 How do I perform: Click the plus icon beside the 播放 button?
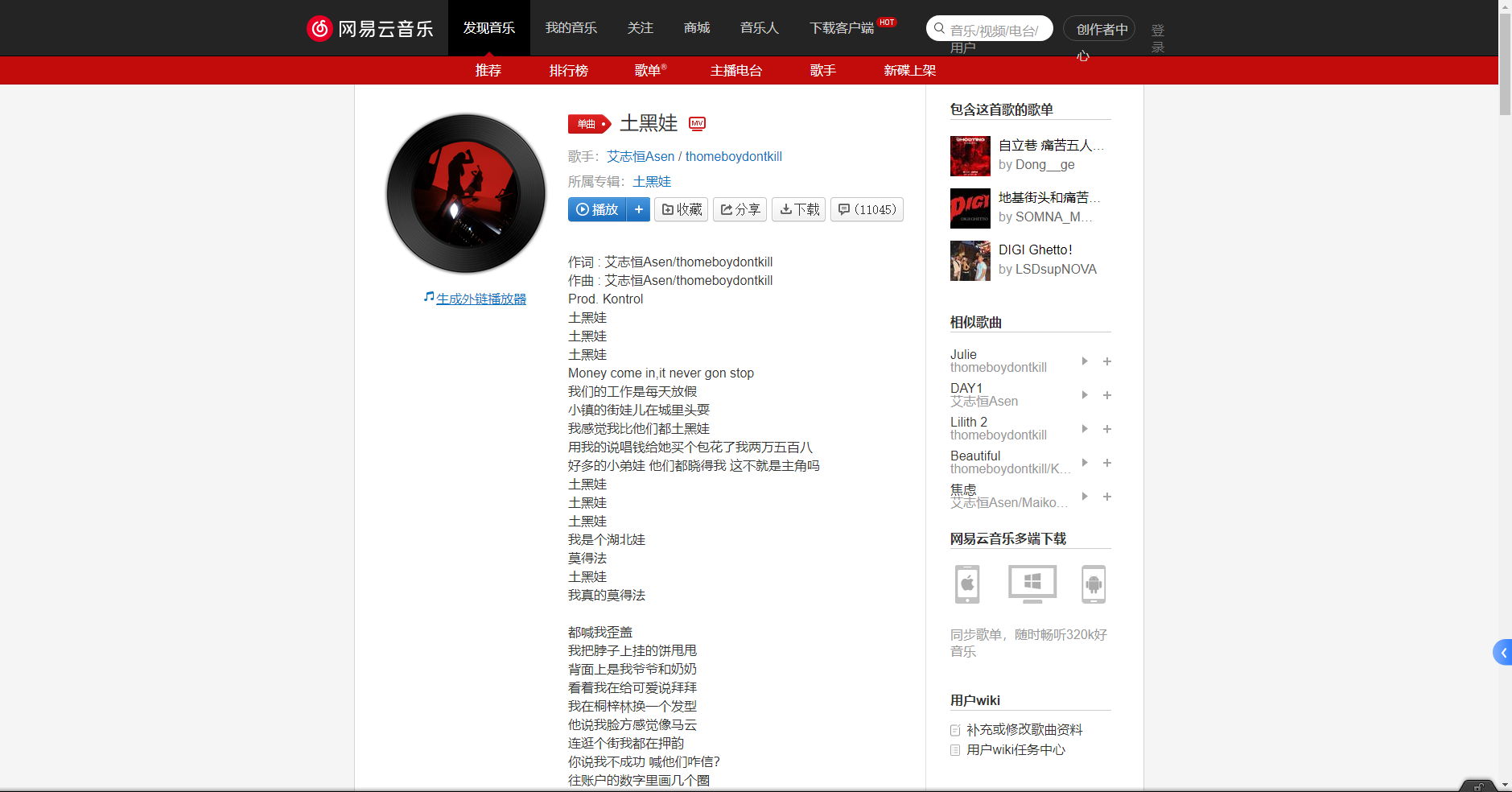tap(639, 209)
